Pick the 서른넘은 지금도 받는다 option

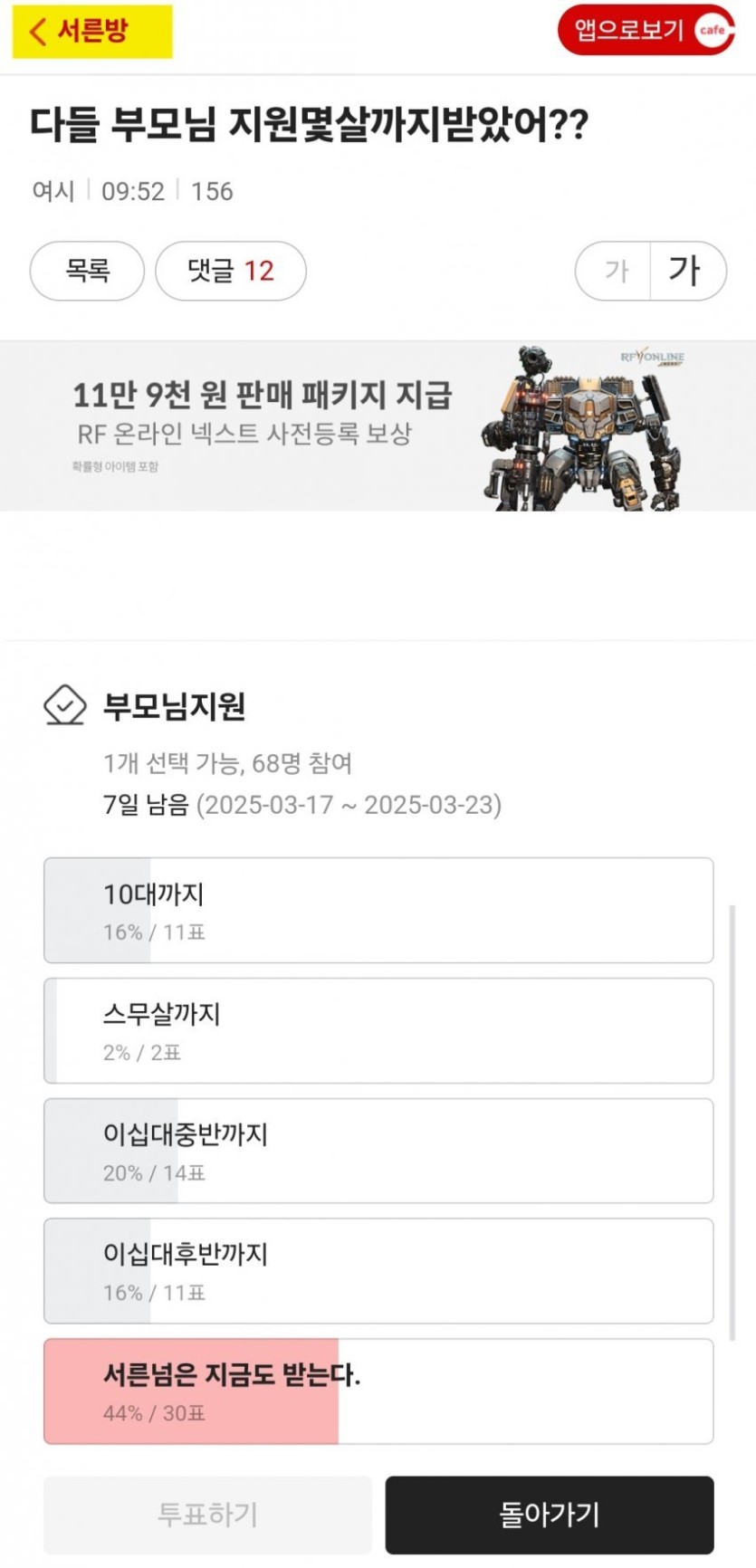(x=378, y=1391)
